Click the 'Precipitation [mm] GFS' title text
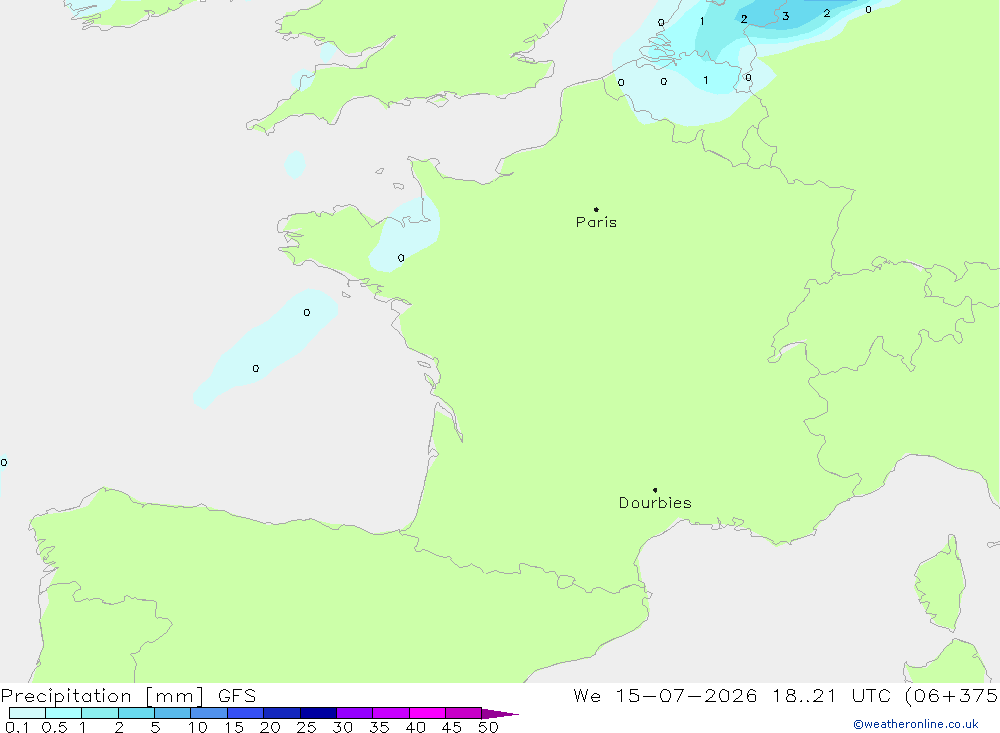The height and width of the screenshot is (733, 1000). (x=128, y=696)
